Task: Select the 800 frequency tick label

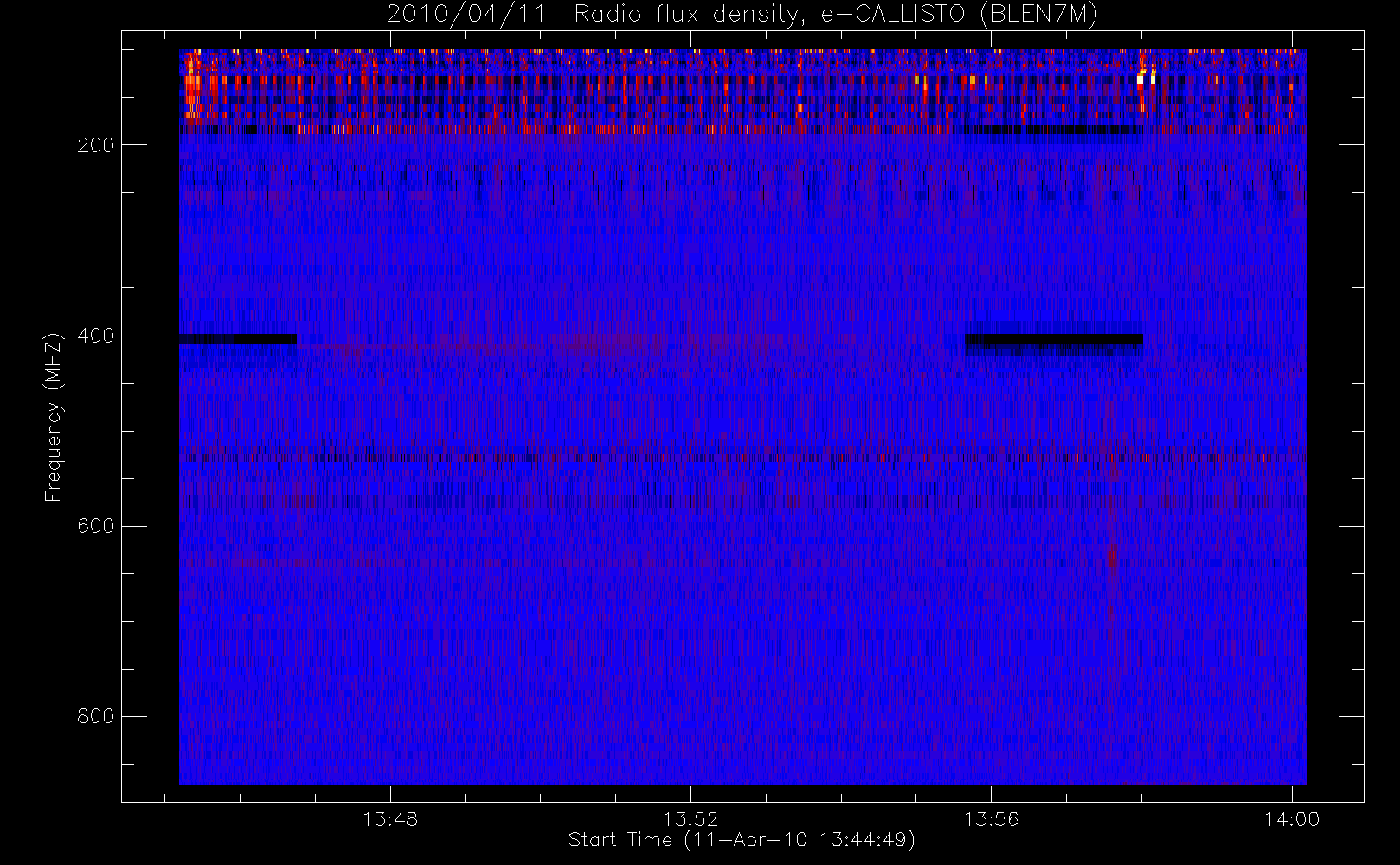Action: [x=96, y=716]
